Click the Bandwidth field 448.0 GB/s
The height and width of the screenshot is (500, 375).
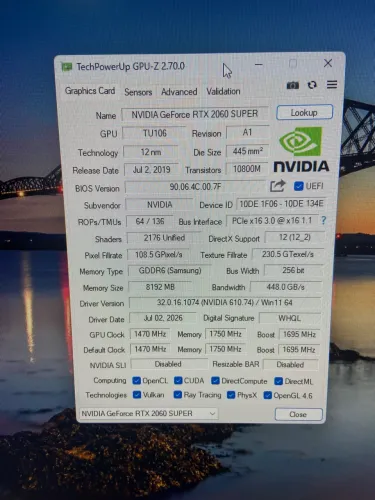click(286, 287)
